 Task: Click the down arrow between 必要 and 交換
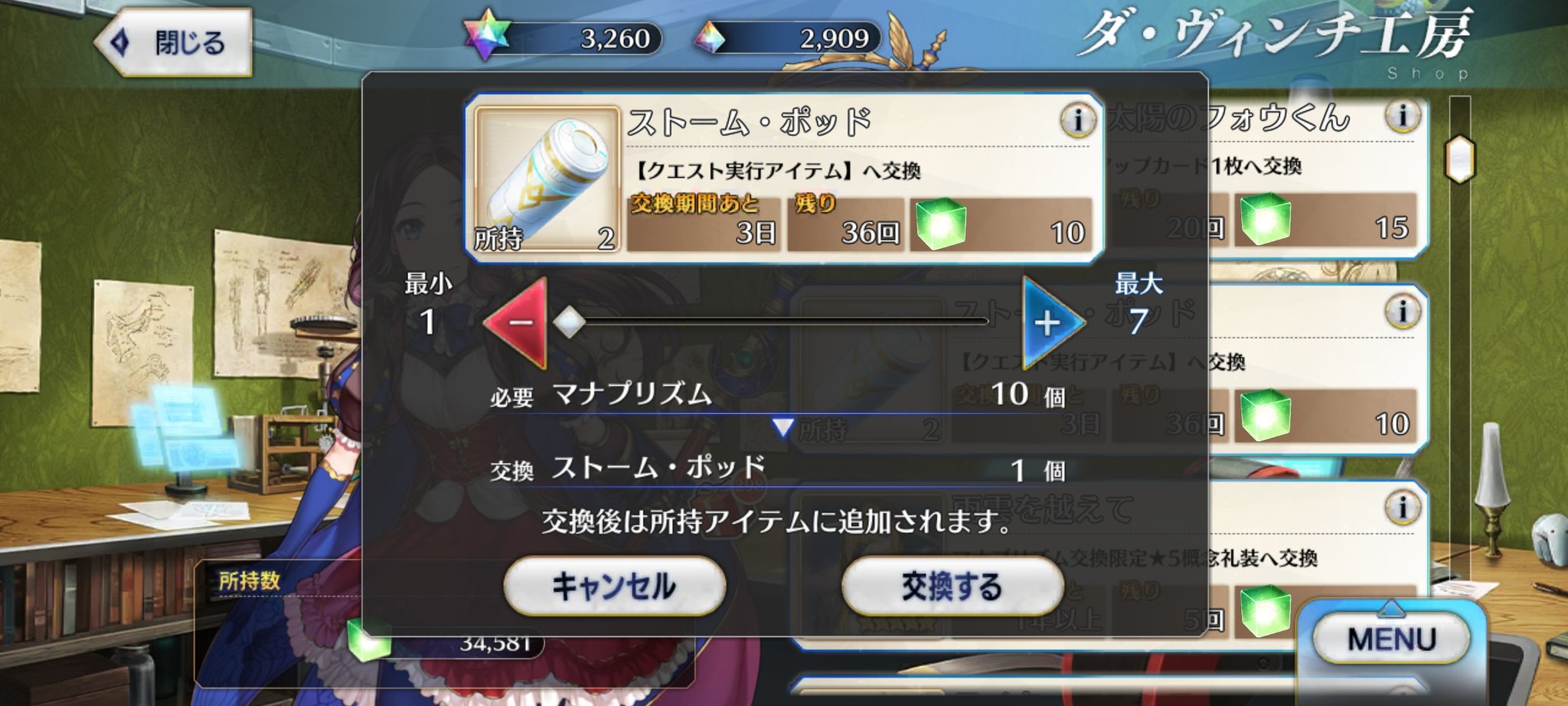point(782,427)
